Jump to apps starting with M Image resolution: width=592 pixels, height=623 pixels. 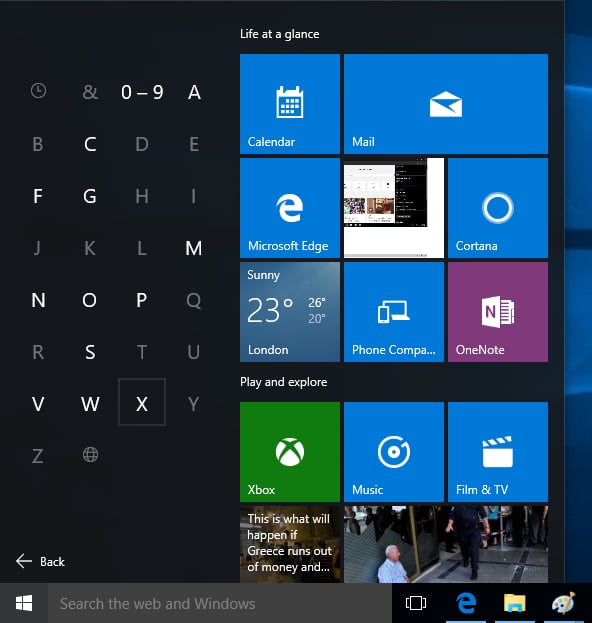tap(194, 248)
